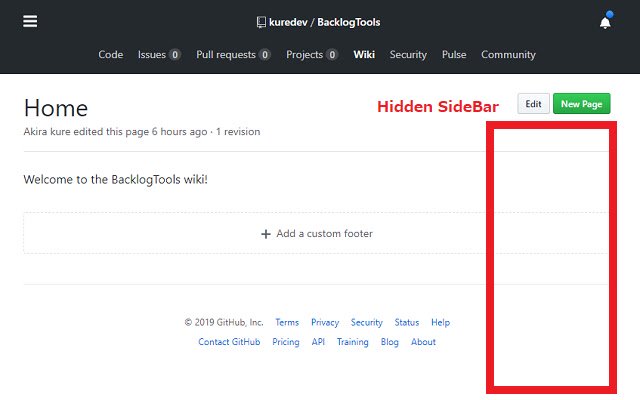
Task: Click the Projects count badge
Action: click(332, 55)
